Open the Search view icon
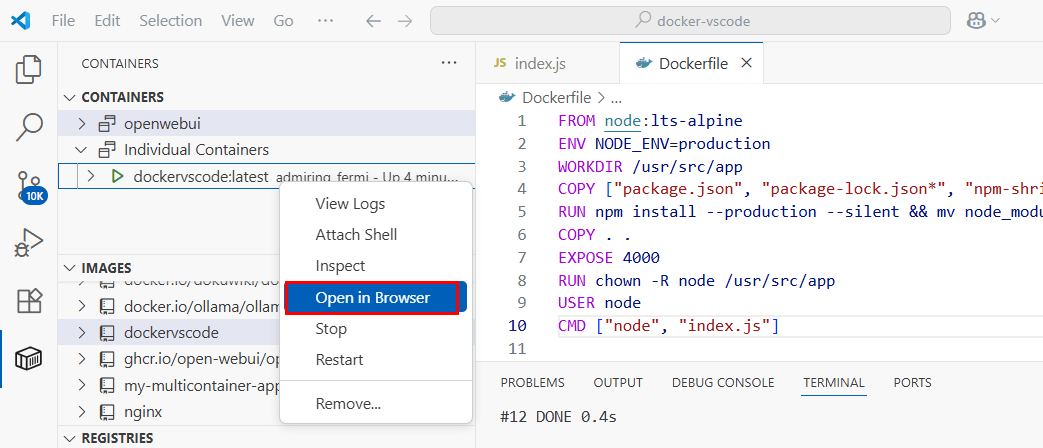 click(29, 127)
